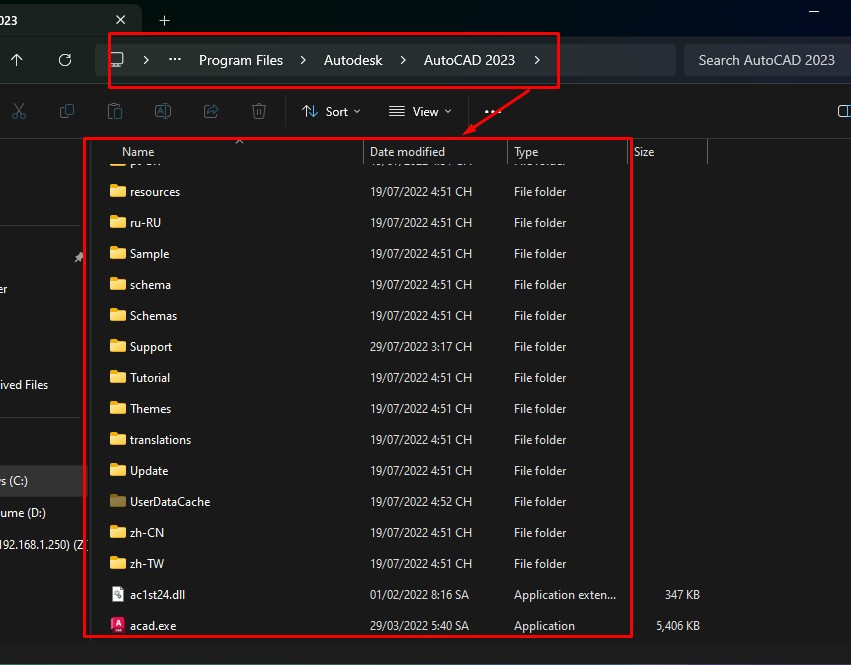Click the Up one level arrow
The image size is (851, 665).
point(17,60)
